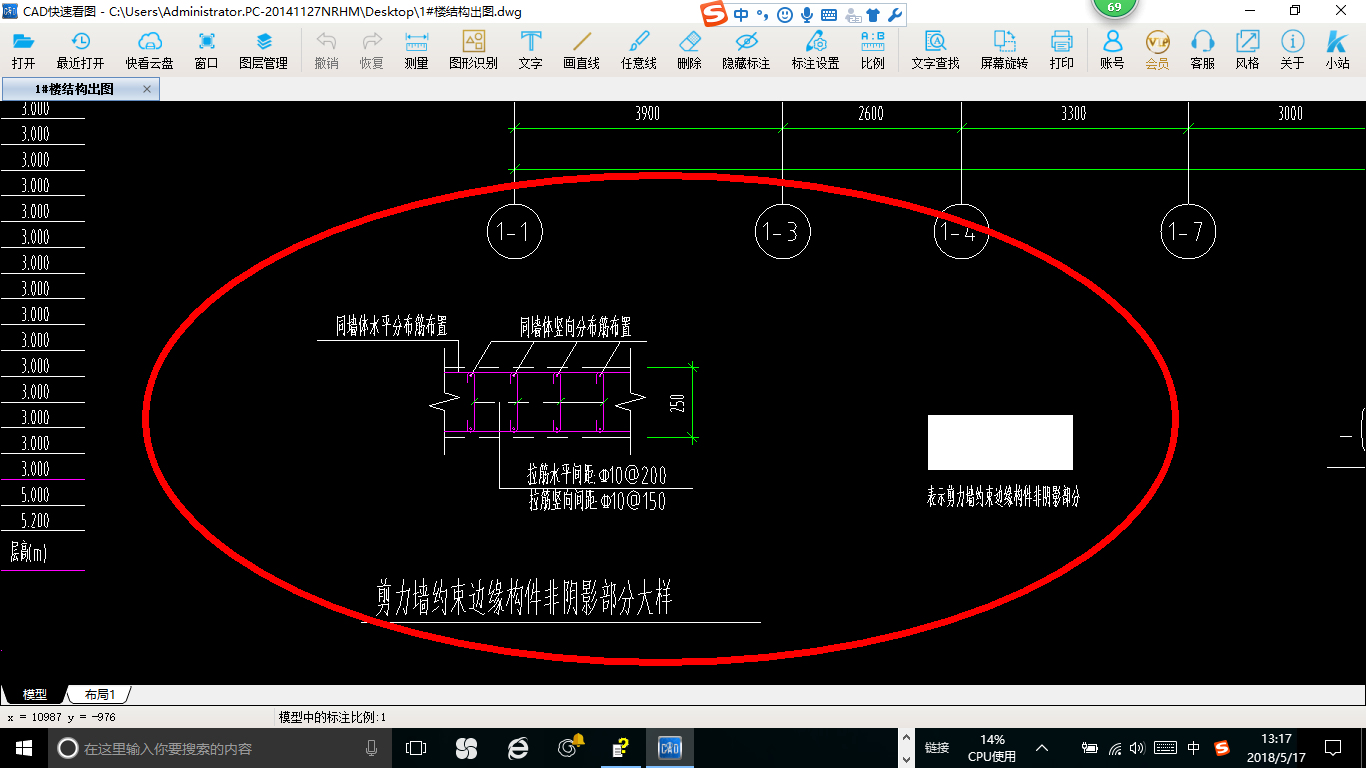Redo with the 恢复 arrow
1366x768 pixels.
pos(371,50)
